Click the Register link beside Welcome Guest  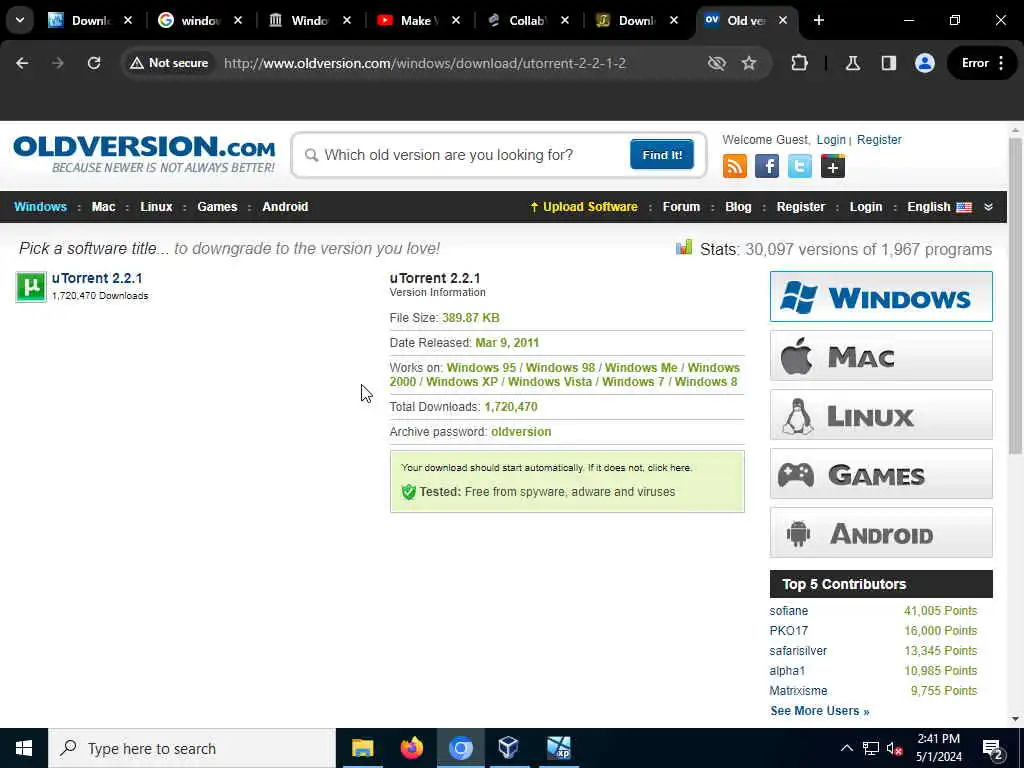[879, 140]
